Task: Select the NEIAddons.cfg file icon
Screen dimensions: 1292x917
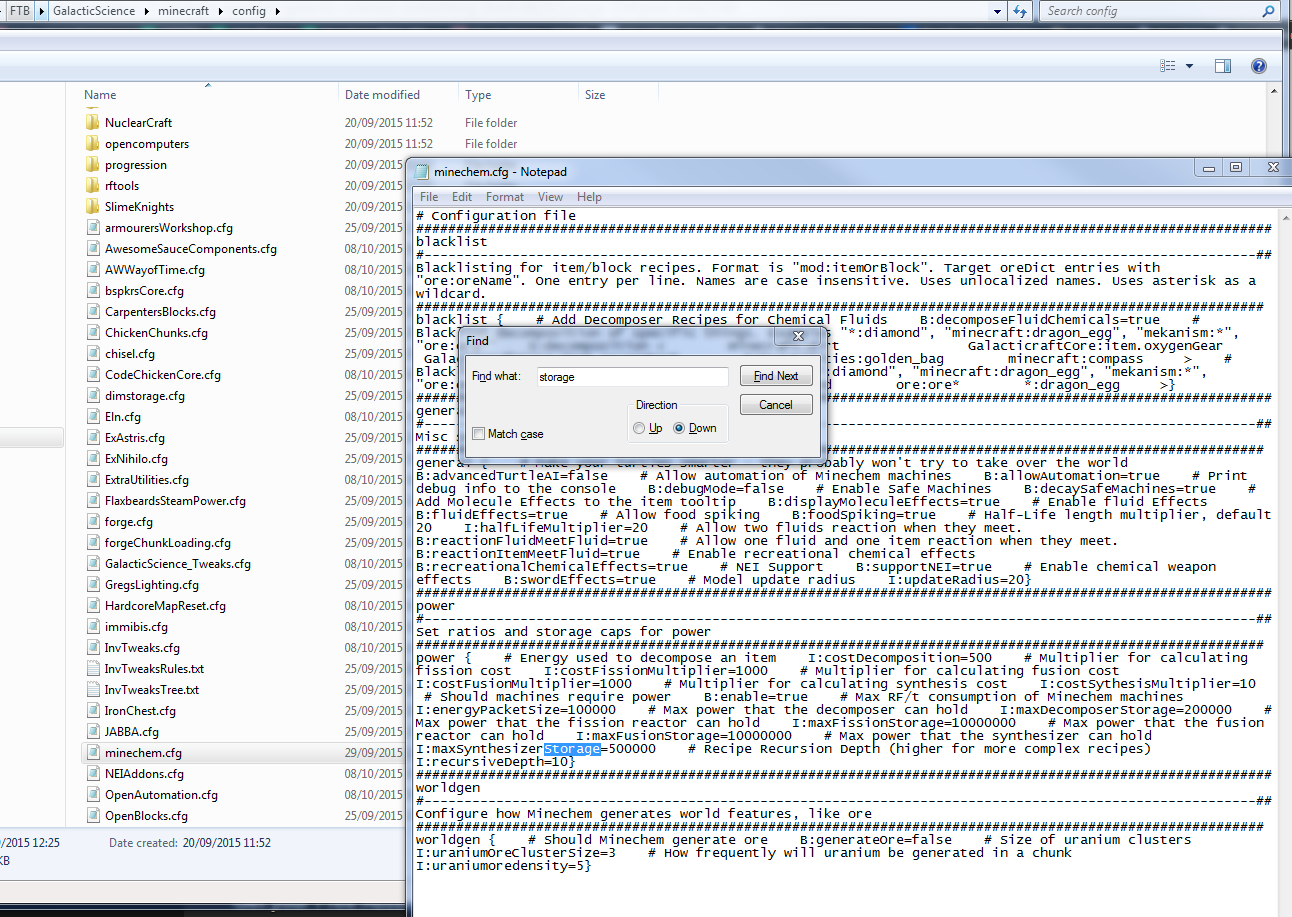Action: (x=92, y=774)
